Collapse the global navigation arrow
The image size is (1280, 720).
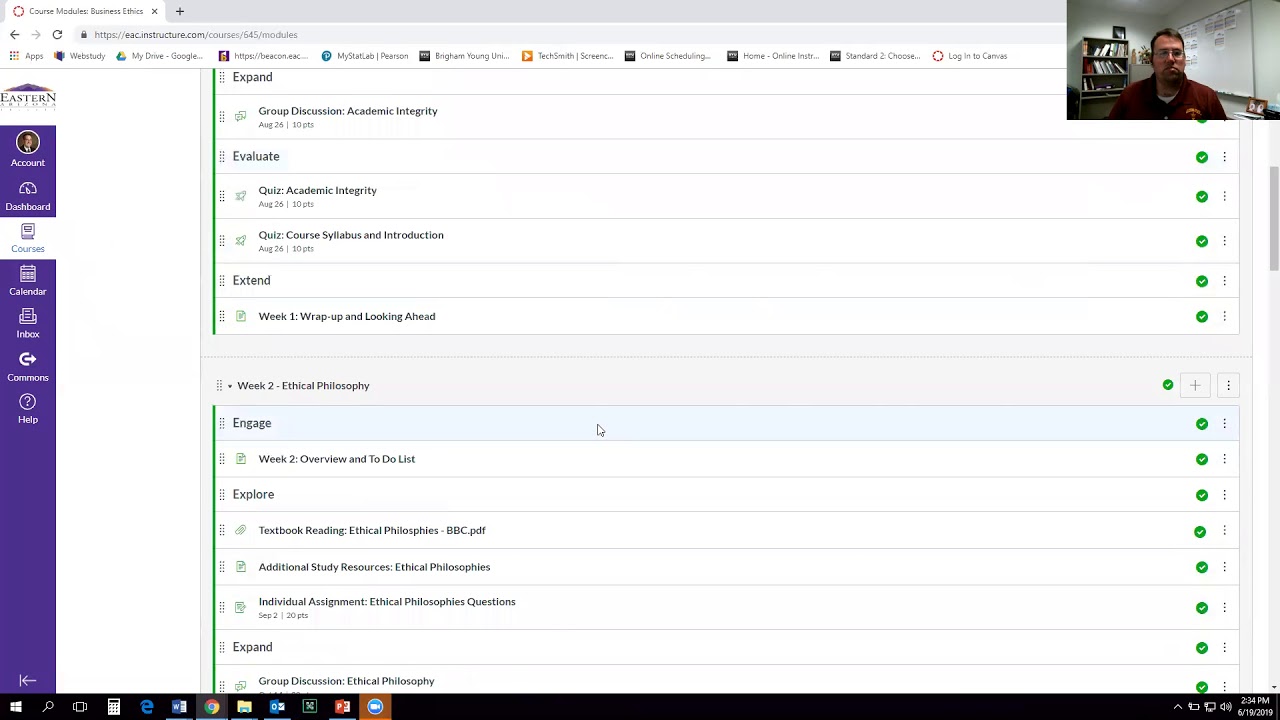pos(28,681)
